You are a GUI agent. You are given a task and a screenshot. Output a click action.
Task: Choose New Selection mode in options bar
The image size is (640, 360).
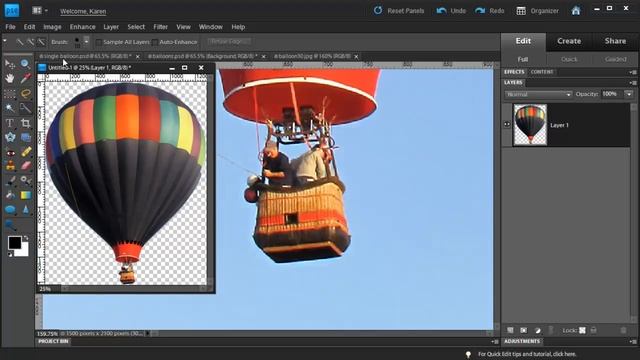click(x=20, y=42)
